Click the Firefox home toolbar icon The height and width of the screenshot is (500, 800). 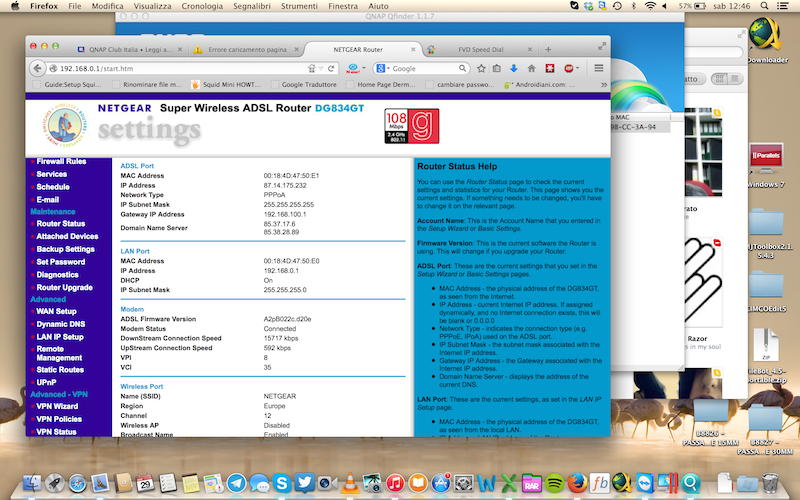coord(531,68)
